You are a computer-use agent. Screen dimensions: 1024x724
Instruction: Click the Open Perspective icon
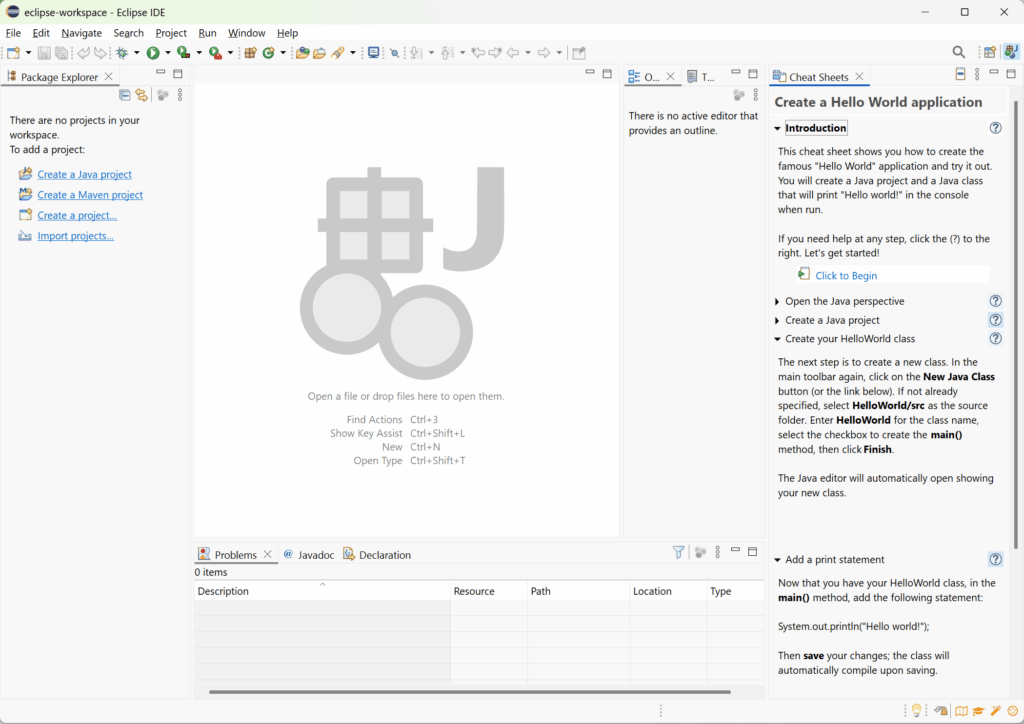(990, 52)
